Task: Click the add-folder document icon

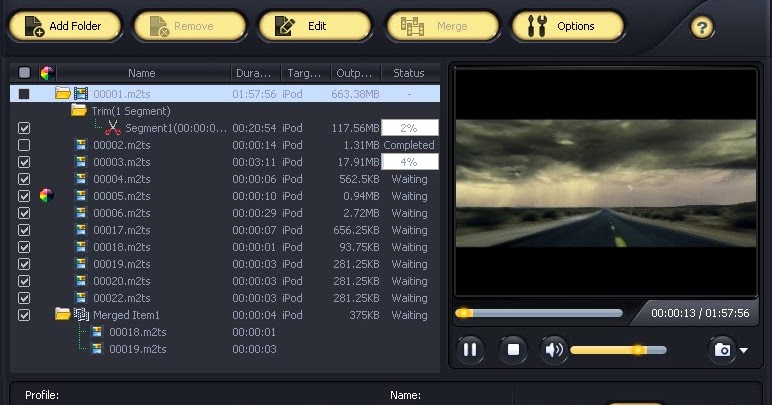Action: click(34, 26)
